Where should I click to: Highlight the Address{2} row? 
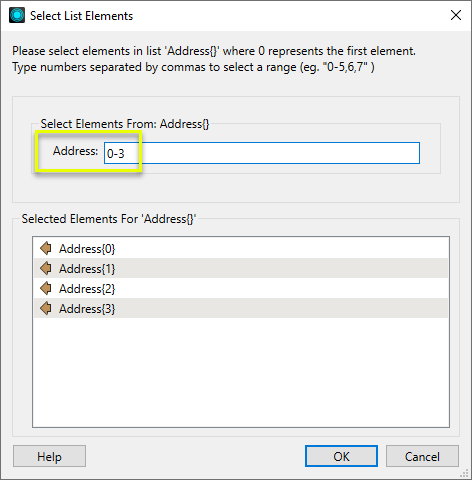241,288
